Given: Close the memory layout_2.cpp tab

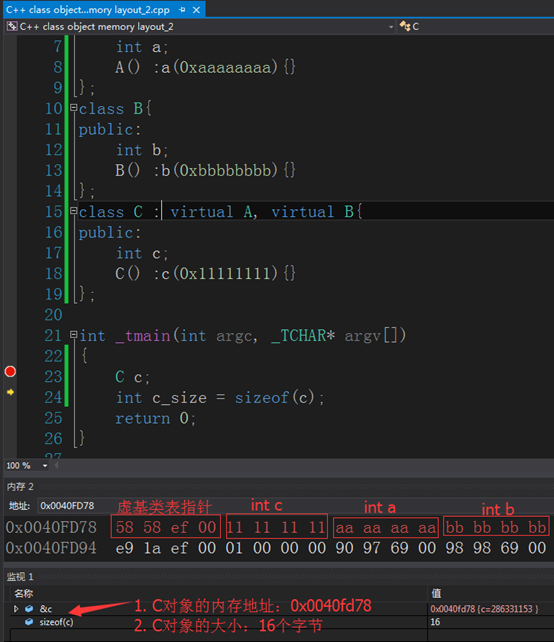Looking at the screenshot, I should 197,10.
